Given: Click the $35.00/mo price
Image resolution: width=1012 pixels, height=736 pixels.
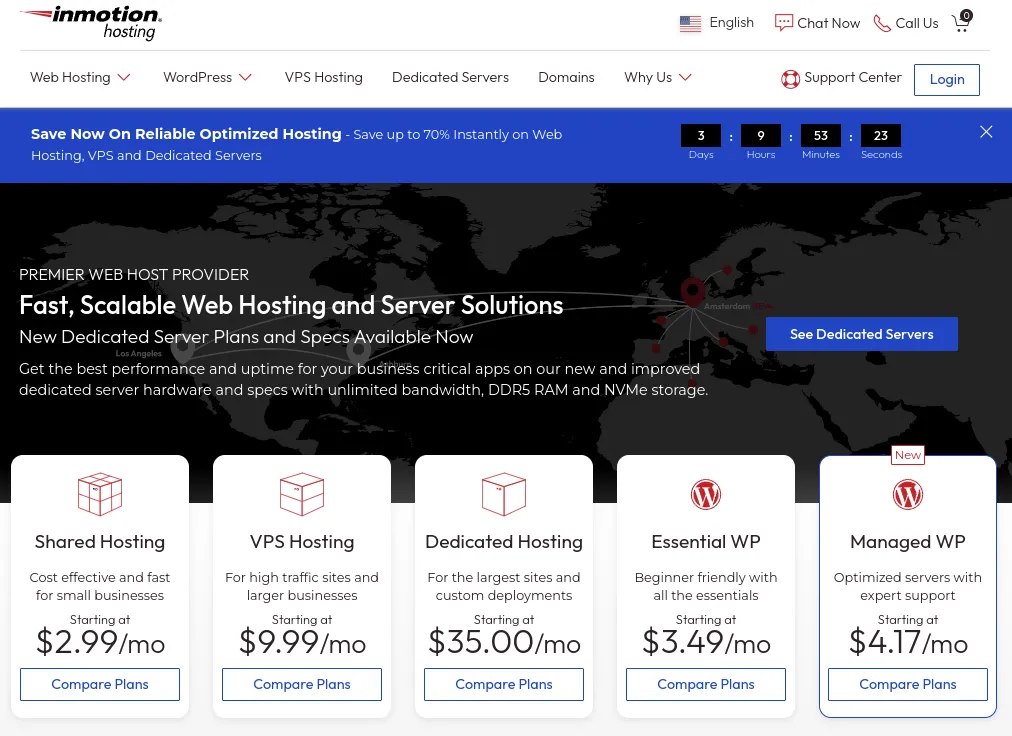Looking at the screenshot, I should [504, 642].
